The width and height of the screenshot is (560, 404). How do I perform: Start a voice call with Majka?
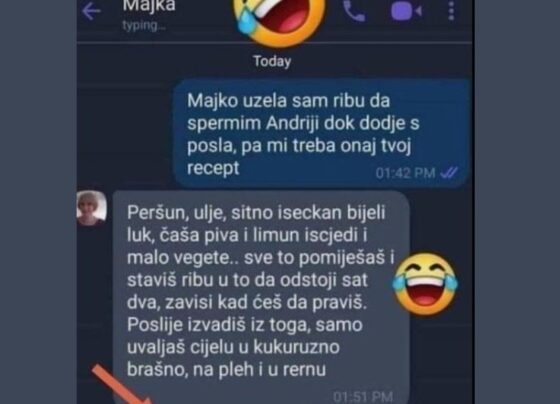pyautogui.click(x=354, y=11)
